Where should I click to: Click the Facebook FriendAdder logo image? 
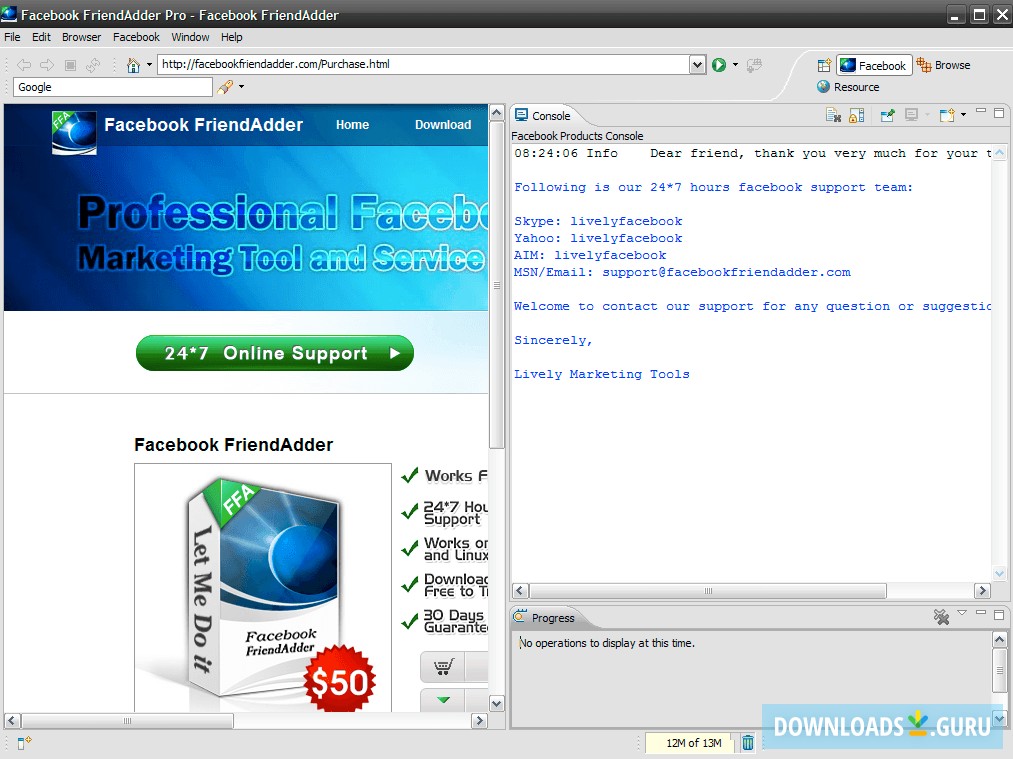pyautogui.click(x=74, y=132)
